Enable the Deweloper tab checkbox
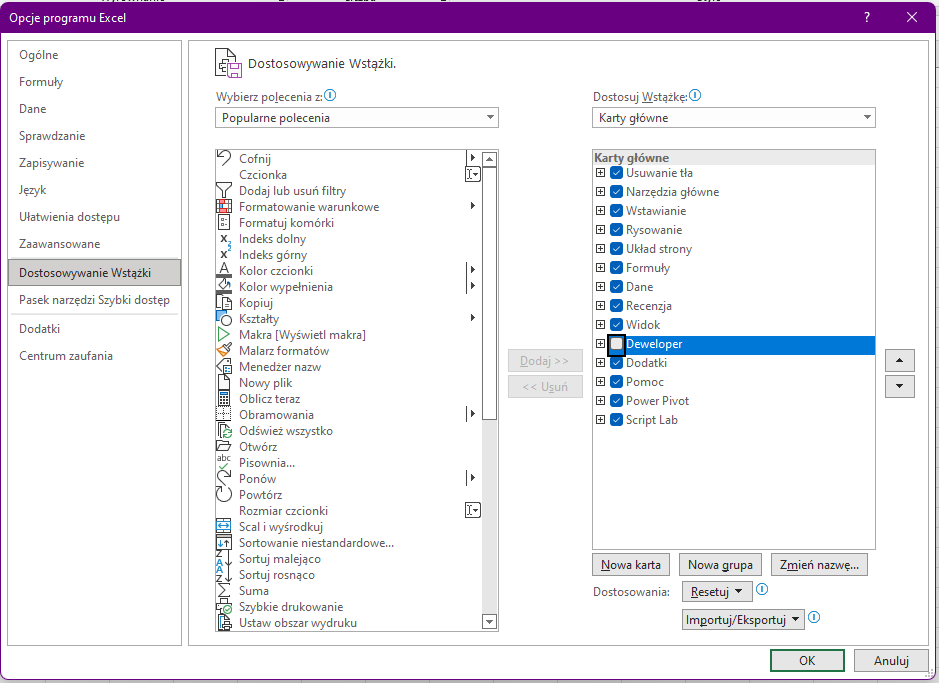Image resolution: width=939 pixels, height=683 pixels. click(616, 344)
